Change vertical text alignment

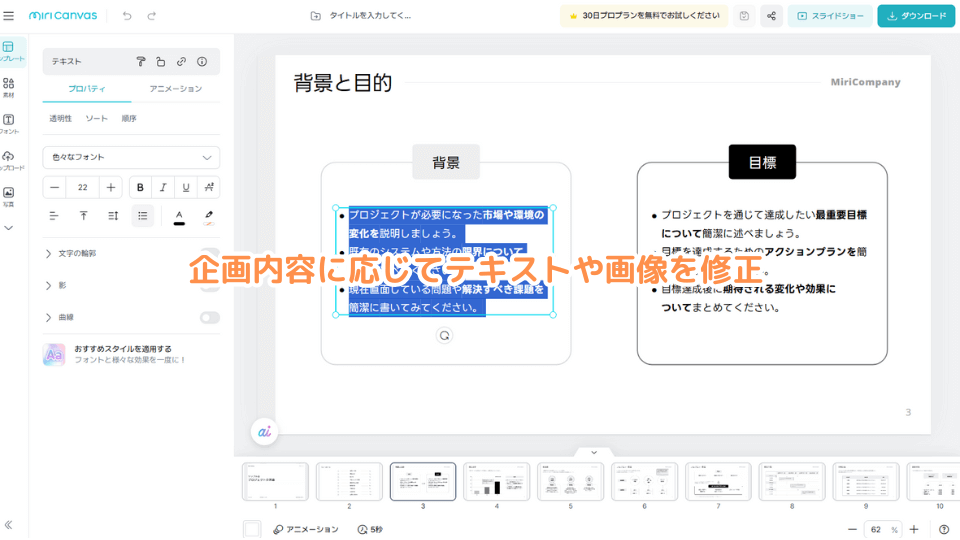pos(83,216)
